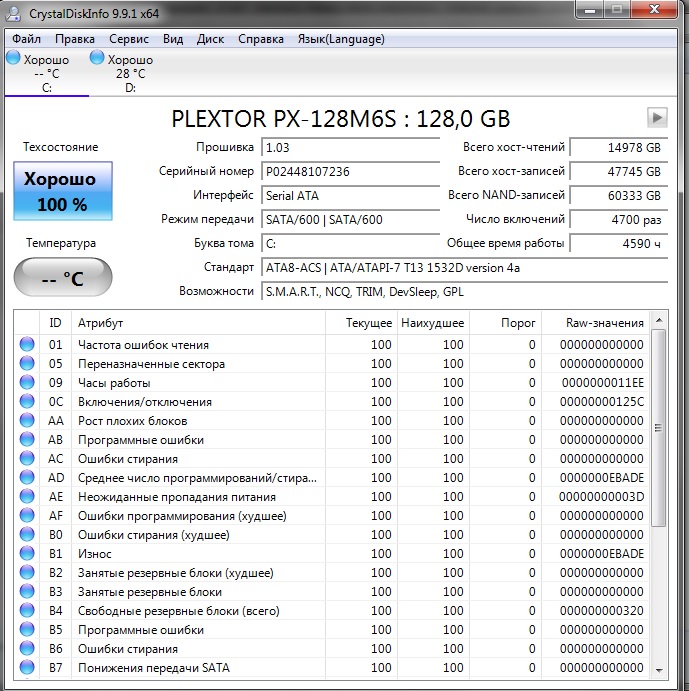Click status orb for attribute AA

pos(27,420)
